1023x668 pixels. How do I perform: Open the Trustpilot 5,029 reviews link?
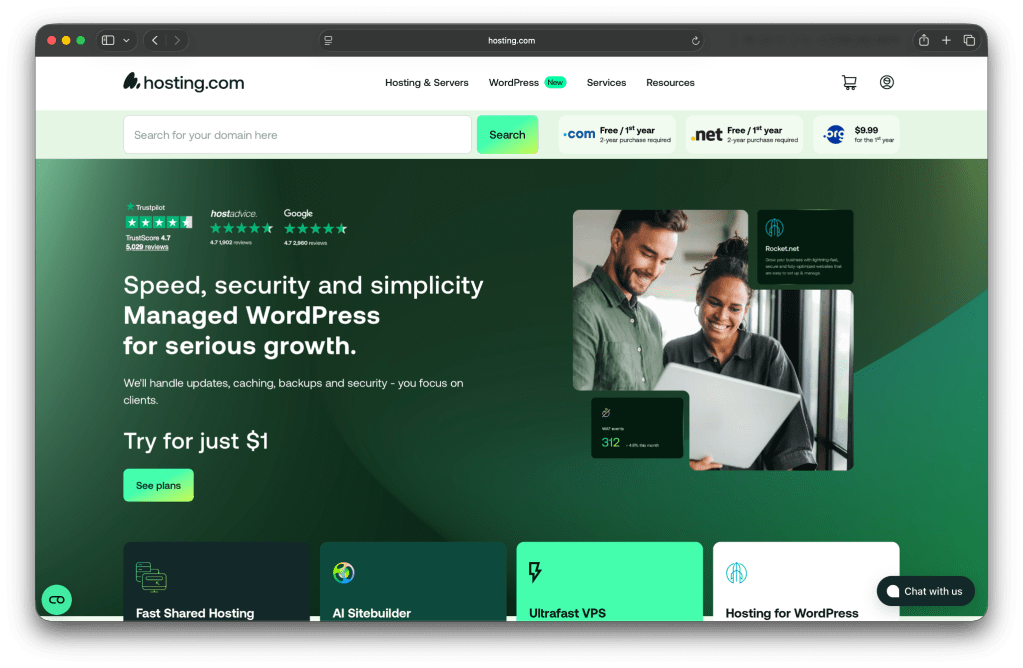(x=147, y=247)
